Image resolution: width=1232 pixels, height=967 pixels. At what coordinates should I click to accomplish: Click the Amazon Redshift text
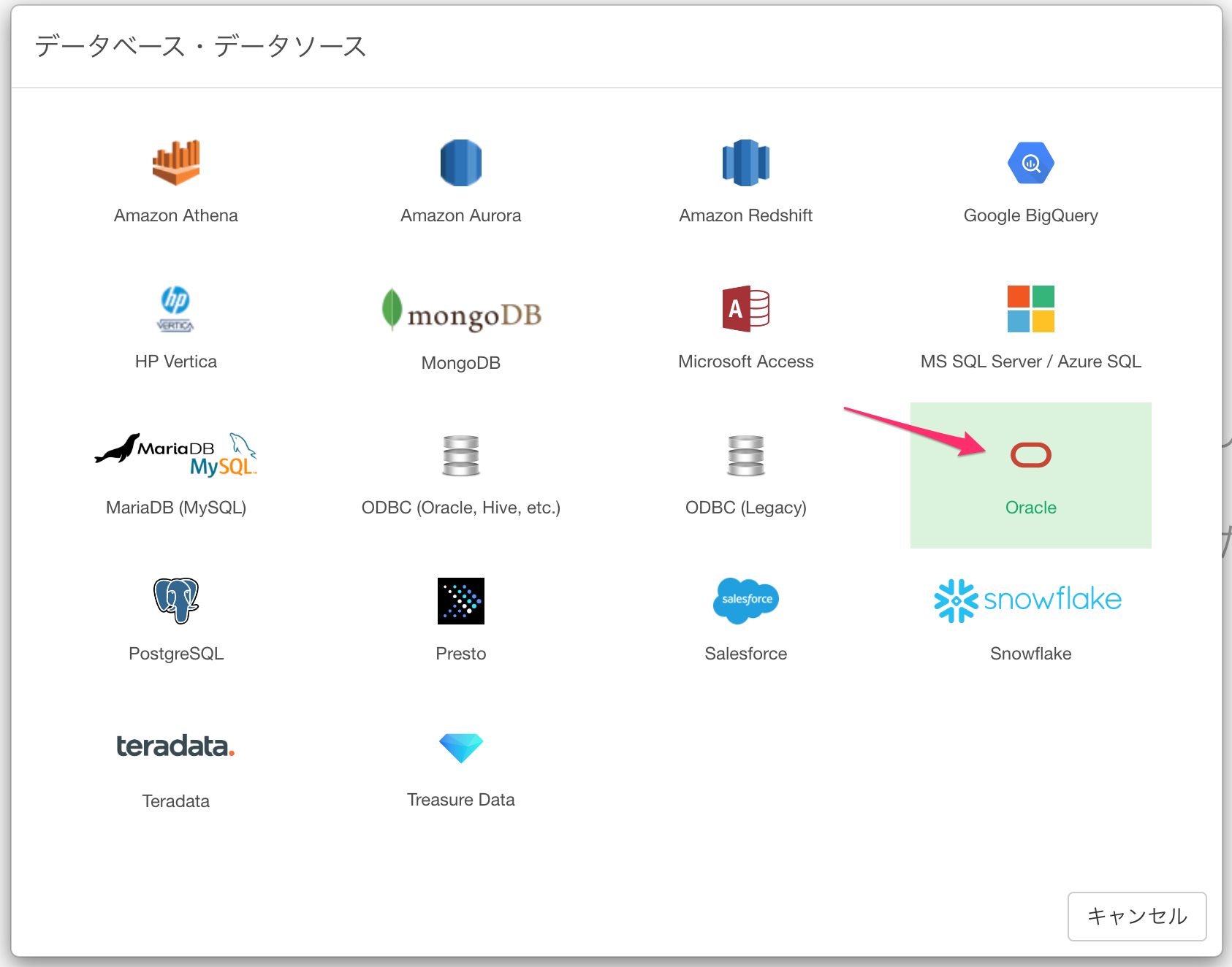(x=746, y=215)
